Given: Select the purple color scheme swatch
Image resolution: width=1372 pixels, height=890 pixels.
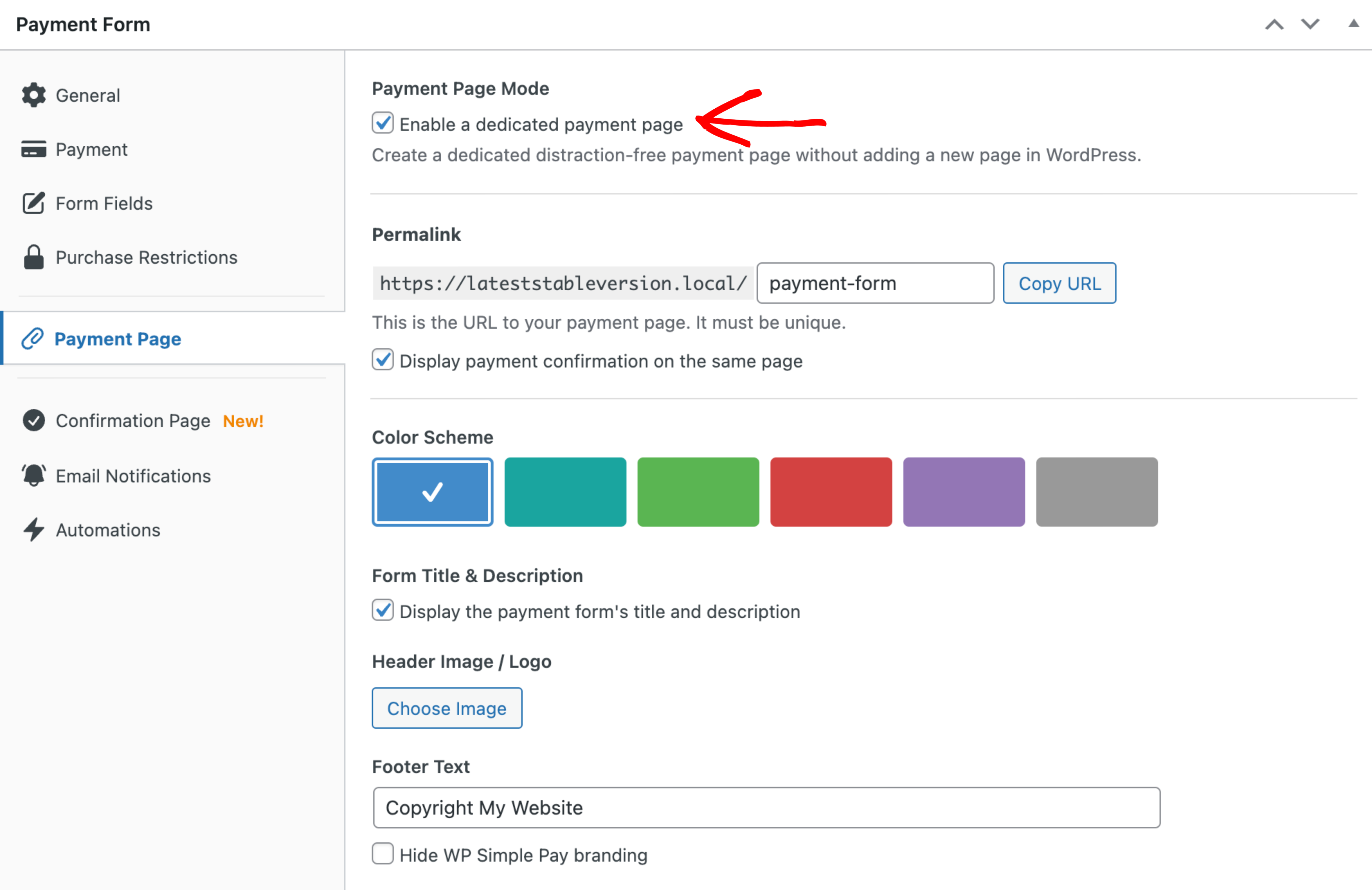Looking at the screenshot, I should tap(964, 492).
